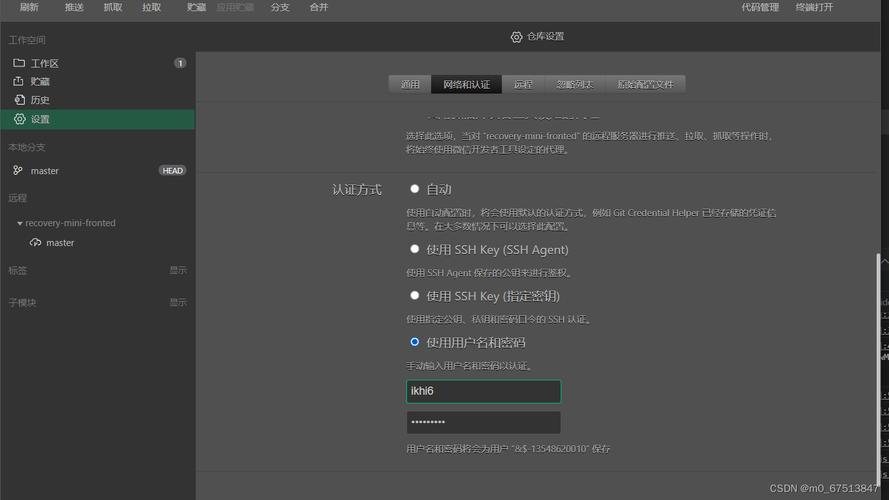Select 使用 SSH Key (SSH Agent) option

414,249
